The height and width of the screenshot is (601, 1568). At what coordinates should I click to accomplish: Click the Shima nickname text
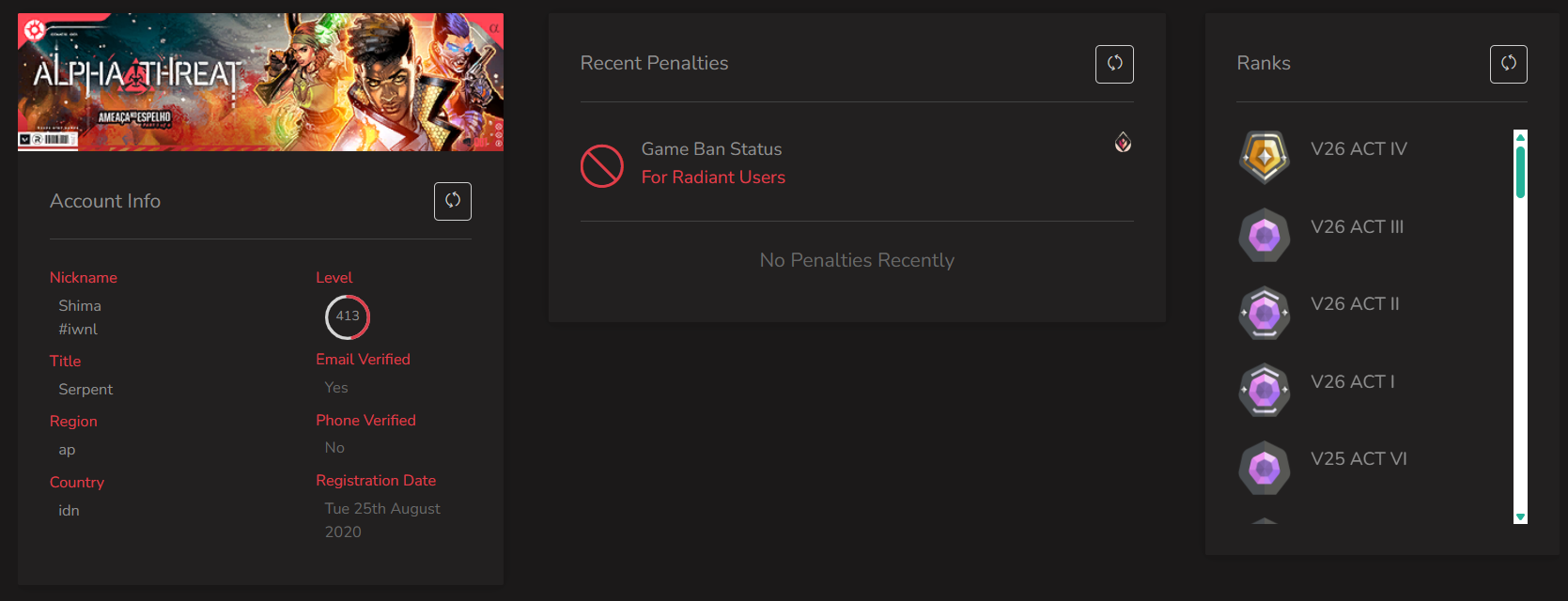pos(80,306)
